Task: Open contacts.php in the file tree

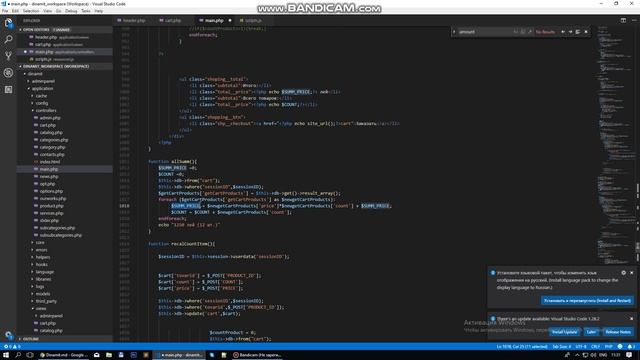Action: 52,155
